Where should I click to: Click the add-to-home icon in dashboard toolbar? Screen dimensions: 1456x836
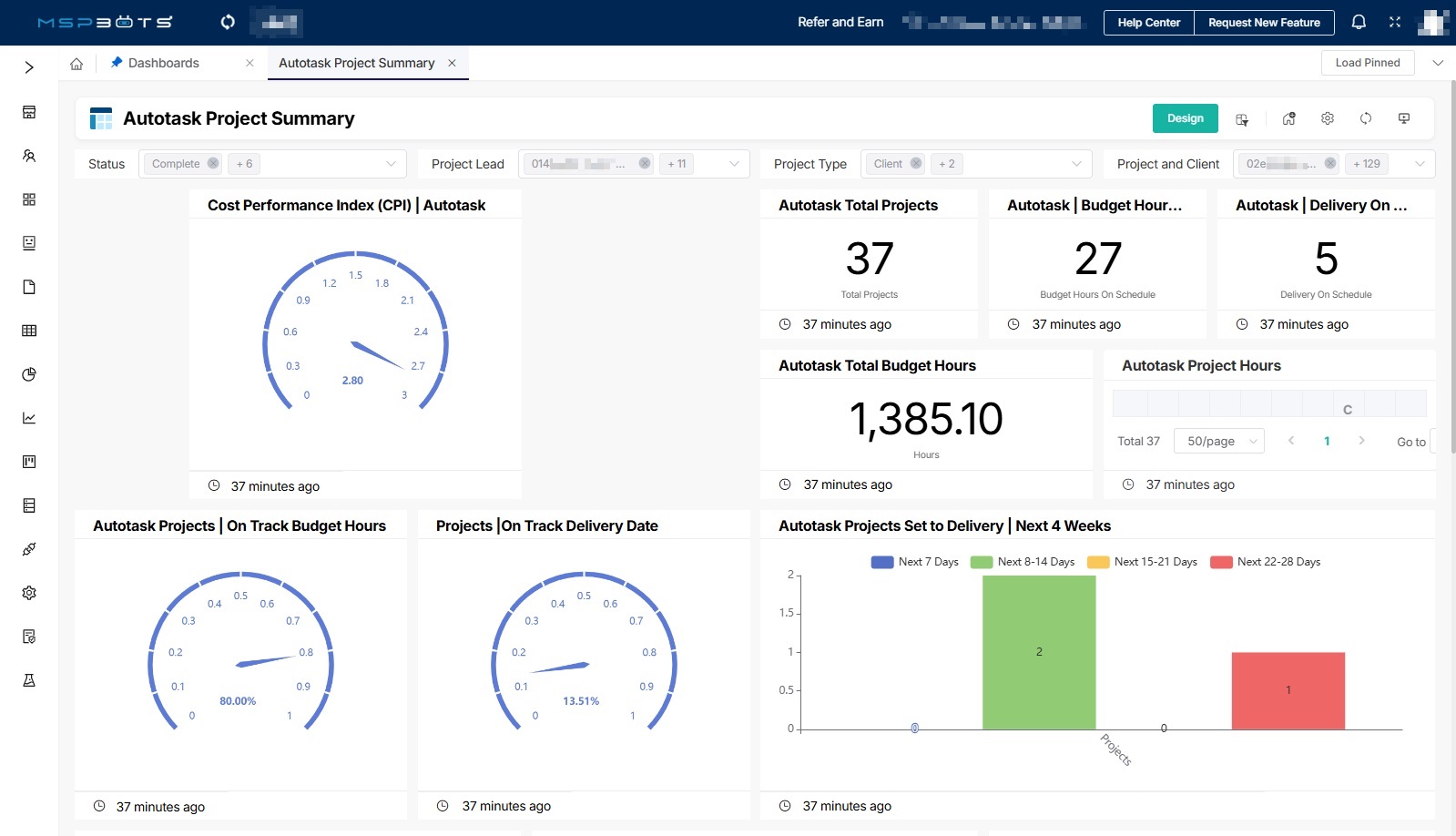coord(1288,119)
